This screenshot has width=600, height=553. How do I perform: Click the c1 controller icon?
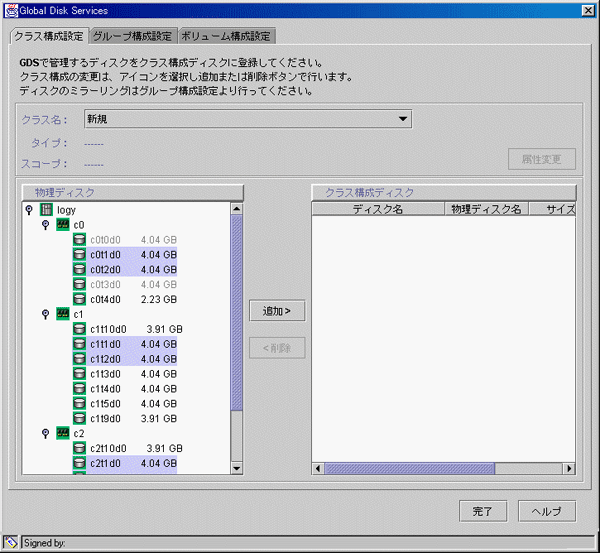pos(63,314)
